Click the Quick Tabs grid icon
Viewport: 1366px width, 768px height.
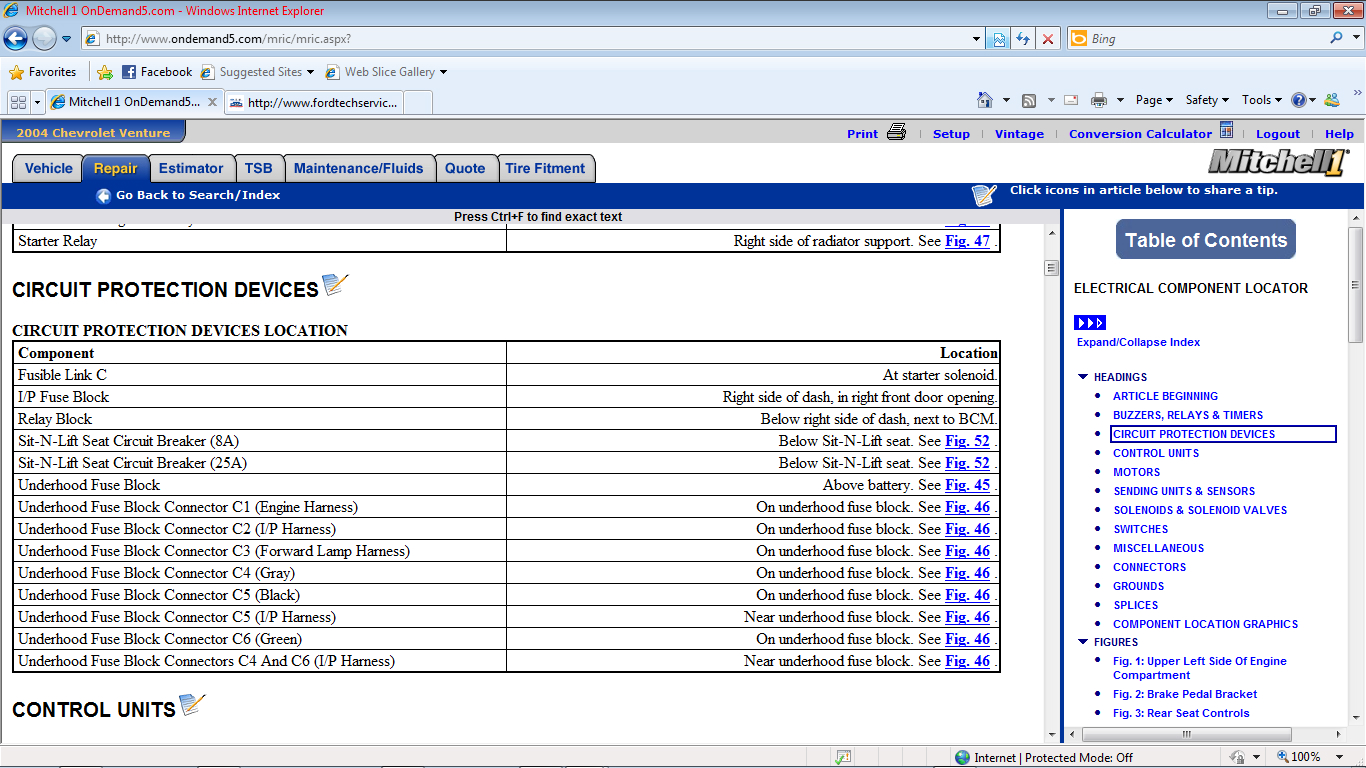(17, 102)
